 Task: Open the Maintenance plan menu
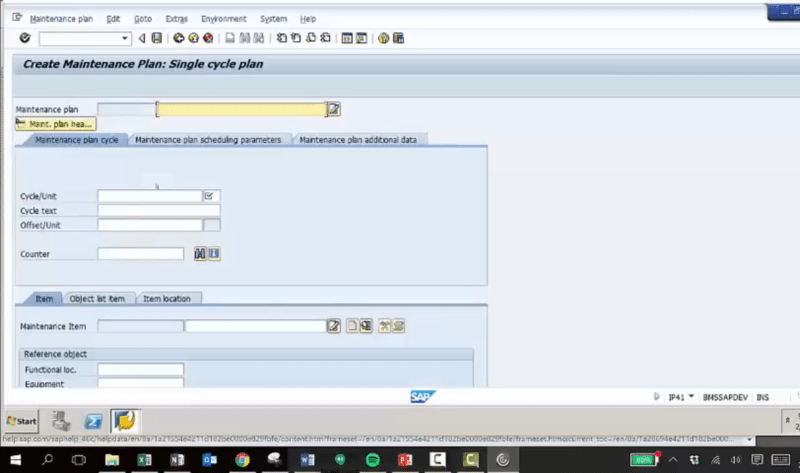tap(61, 19)
